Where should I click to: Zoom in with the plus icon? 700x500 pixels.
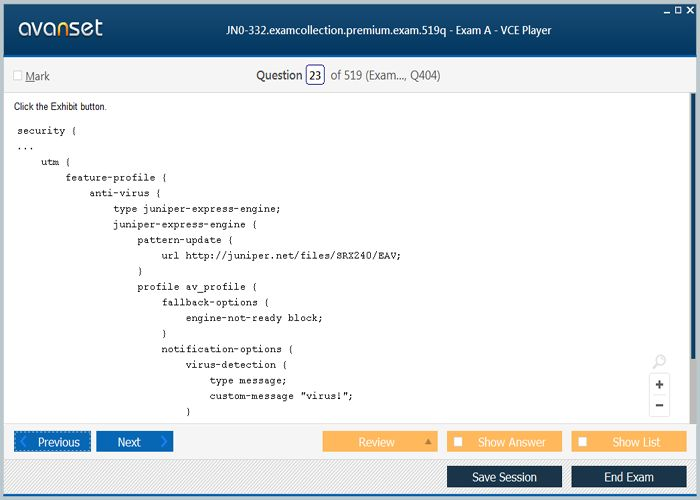coord(659,384)
